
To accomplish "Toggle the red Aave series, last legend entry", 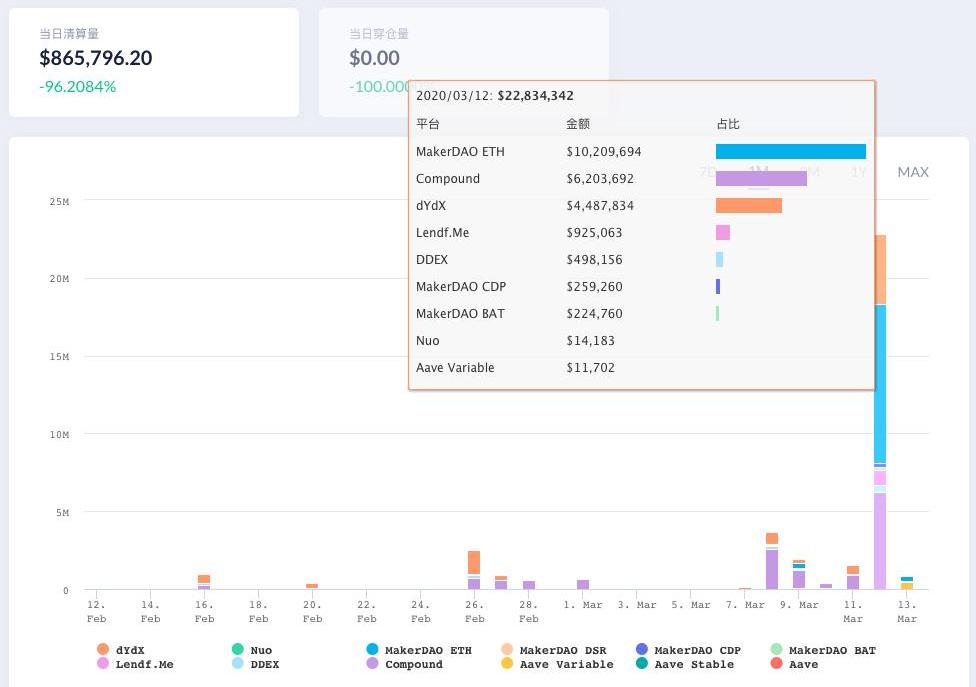I will coord(777,664).
